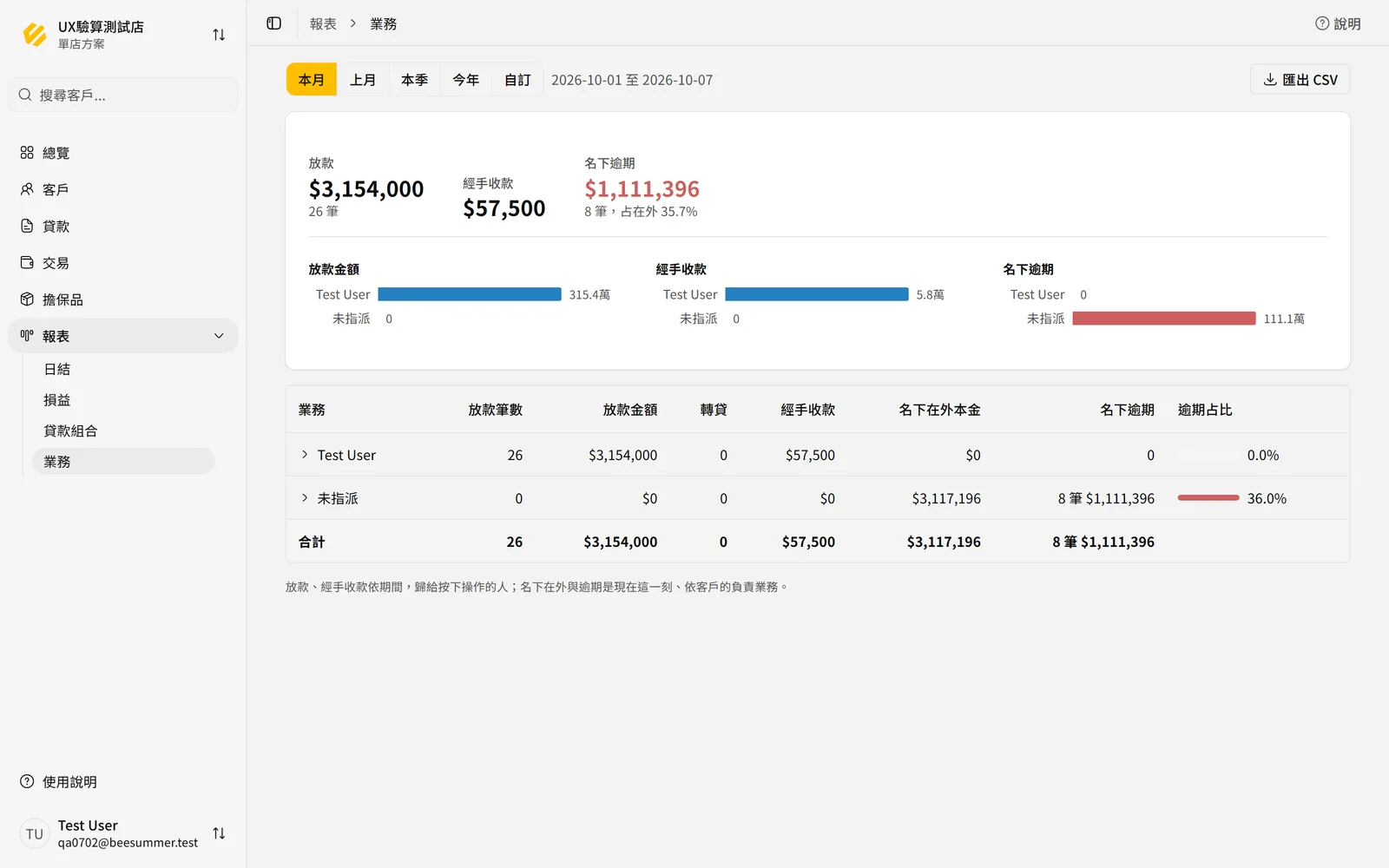Click the 轉貸 column header
Screen dimensions: 1389x868
(x=714, y=410)
